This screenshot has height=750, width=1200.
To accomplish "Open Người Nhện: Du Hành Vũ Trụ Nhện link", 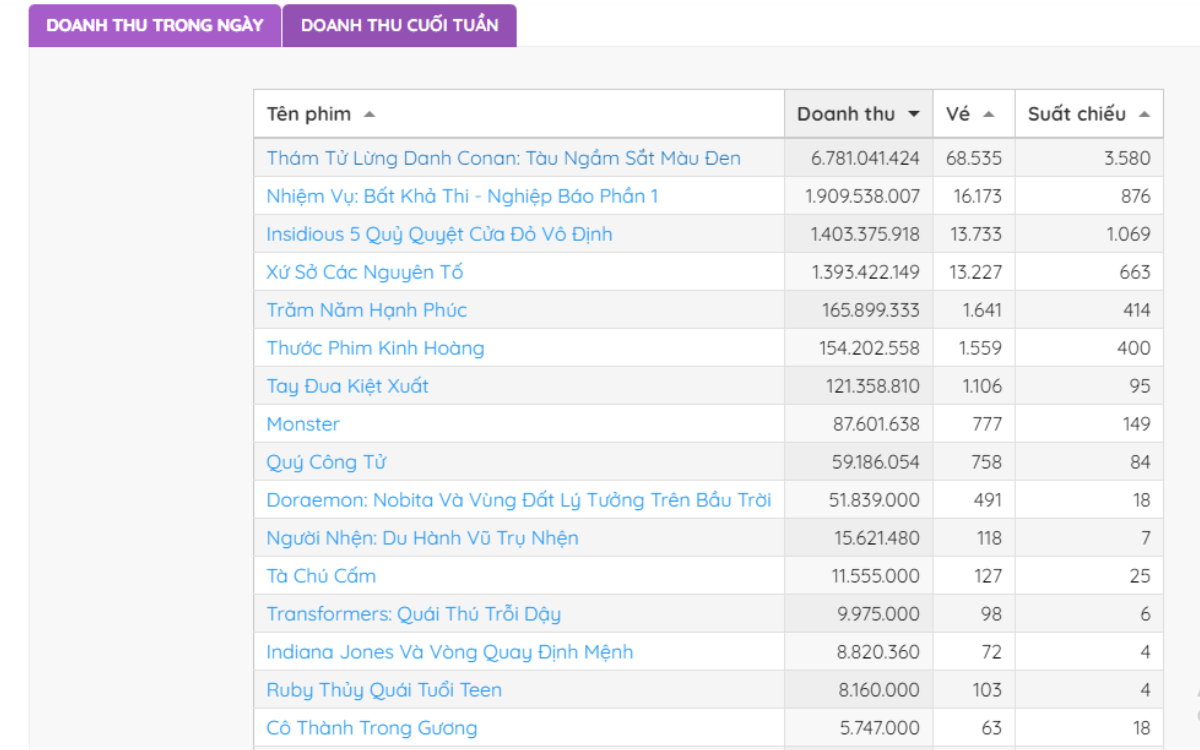I will (422, 538).
